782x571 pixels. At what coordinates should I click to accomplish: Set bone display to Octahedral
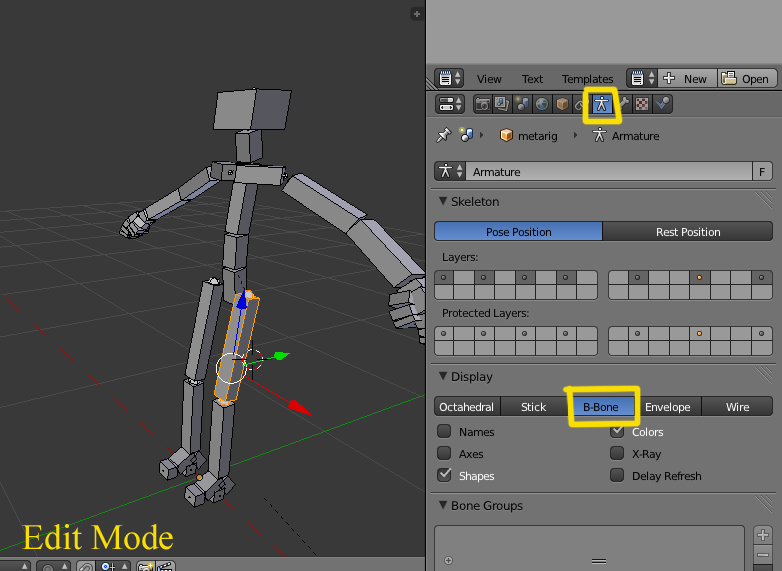467,407
